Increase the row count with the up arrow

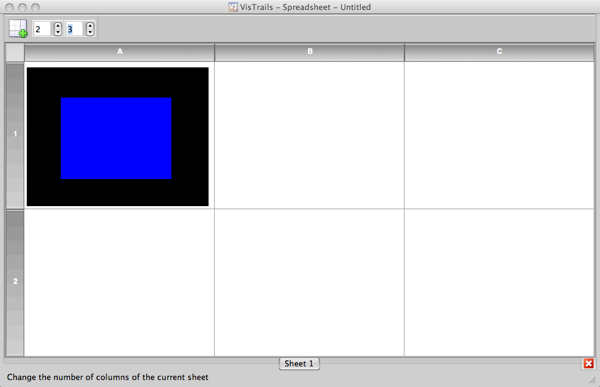pos(58,25)
